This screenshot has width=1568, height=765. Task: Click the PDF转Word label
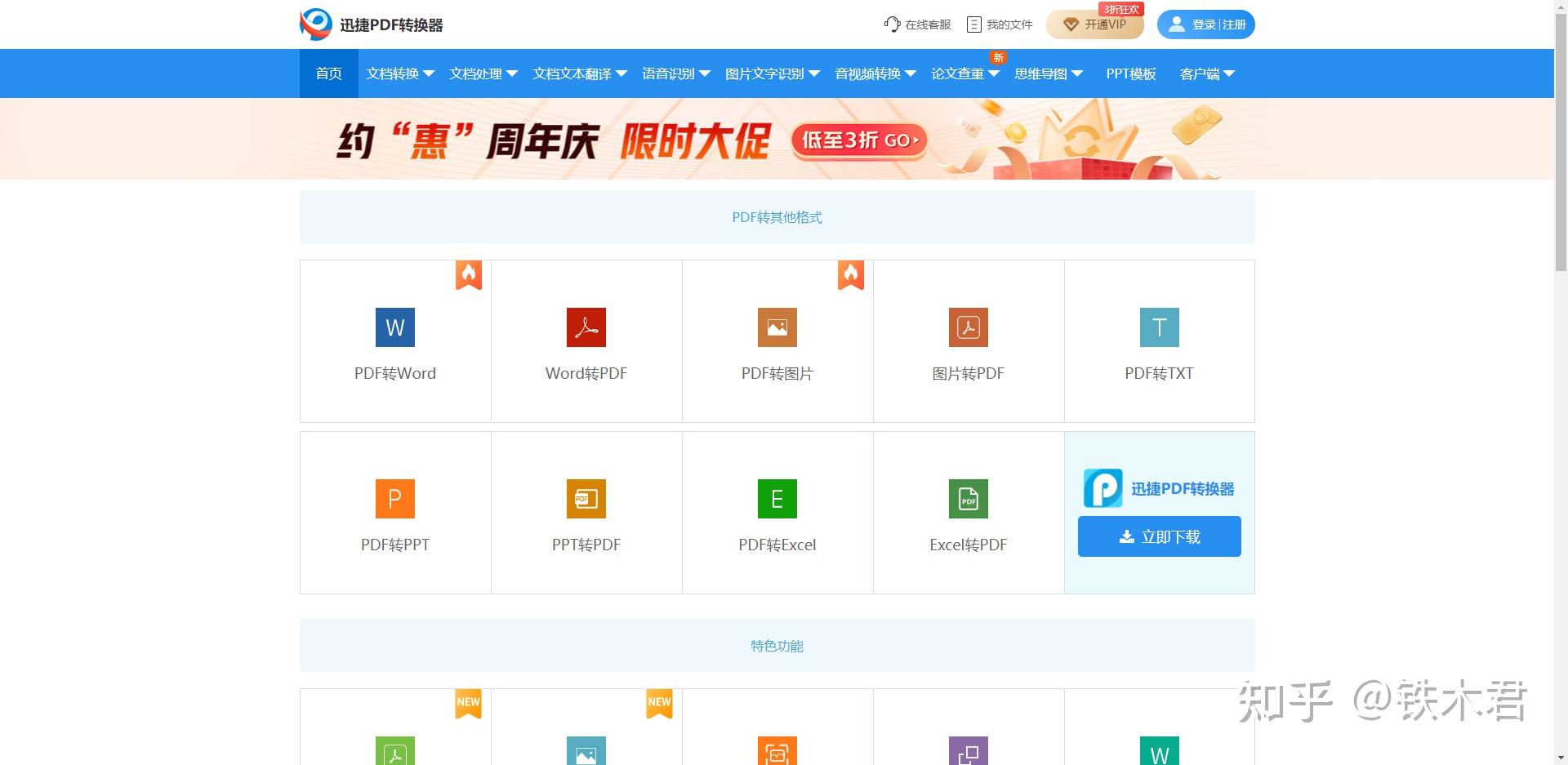click(395, 373)
